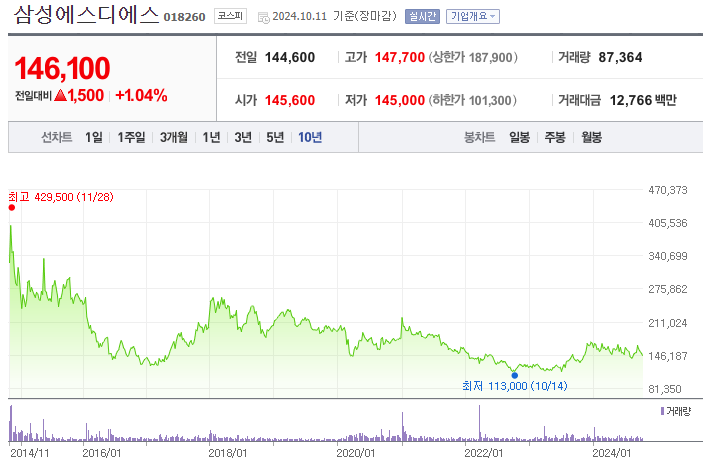703x473 pixels.
Task: Click the purple 거래량 volume legend
Action: (676, 411)
